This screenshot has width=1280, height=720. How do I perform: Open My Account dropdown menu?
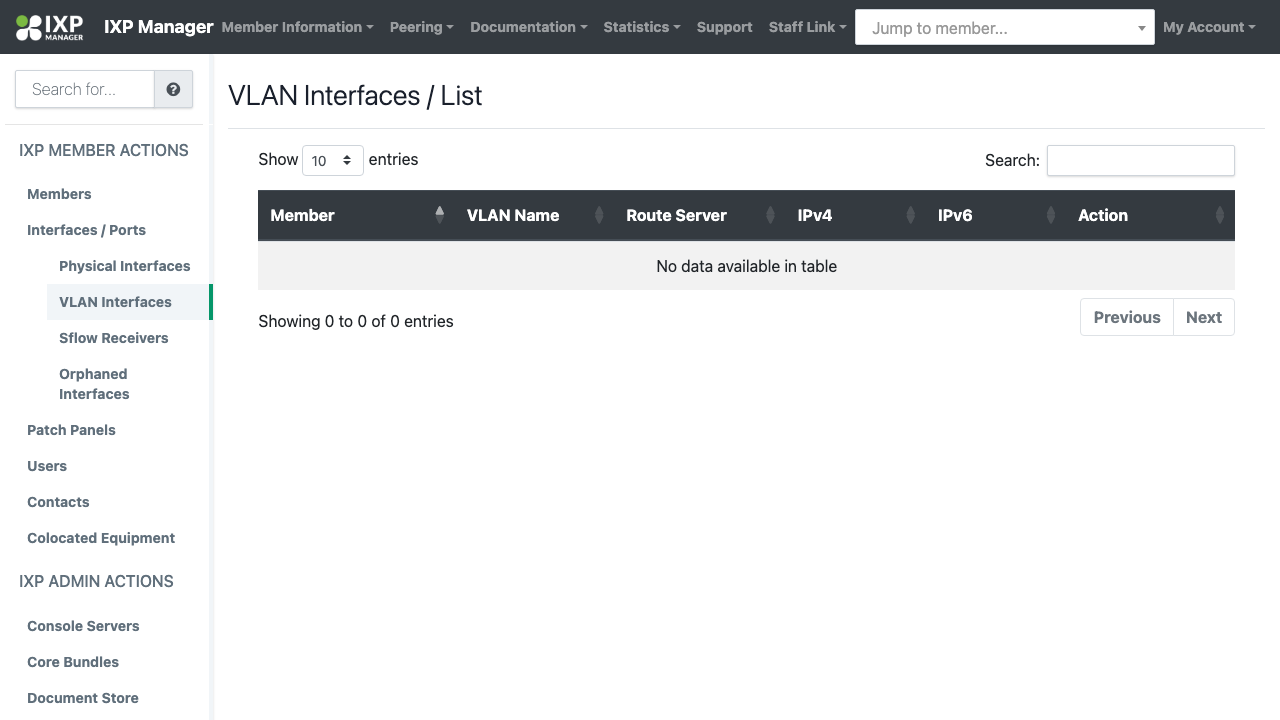pyautogui.click(x=1209, y=27)
